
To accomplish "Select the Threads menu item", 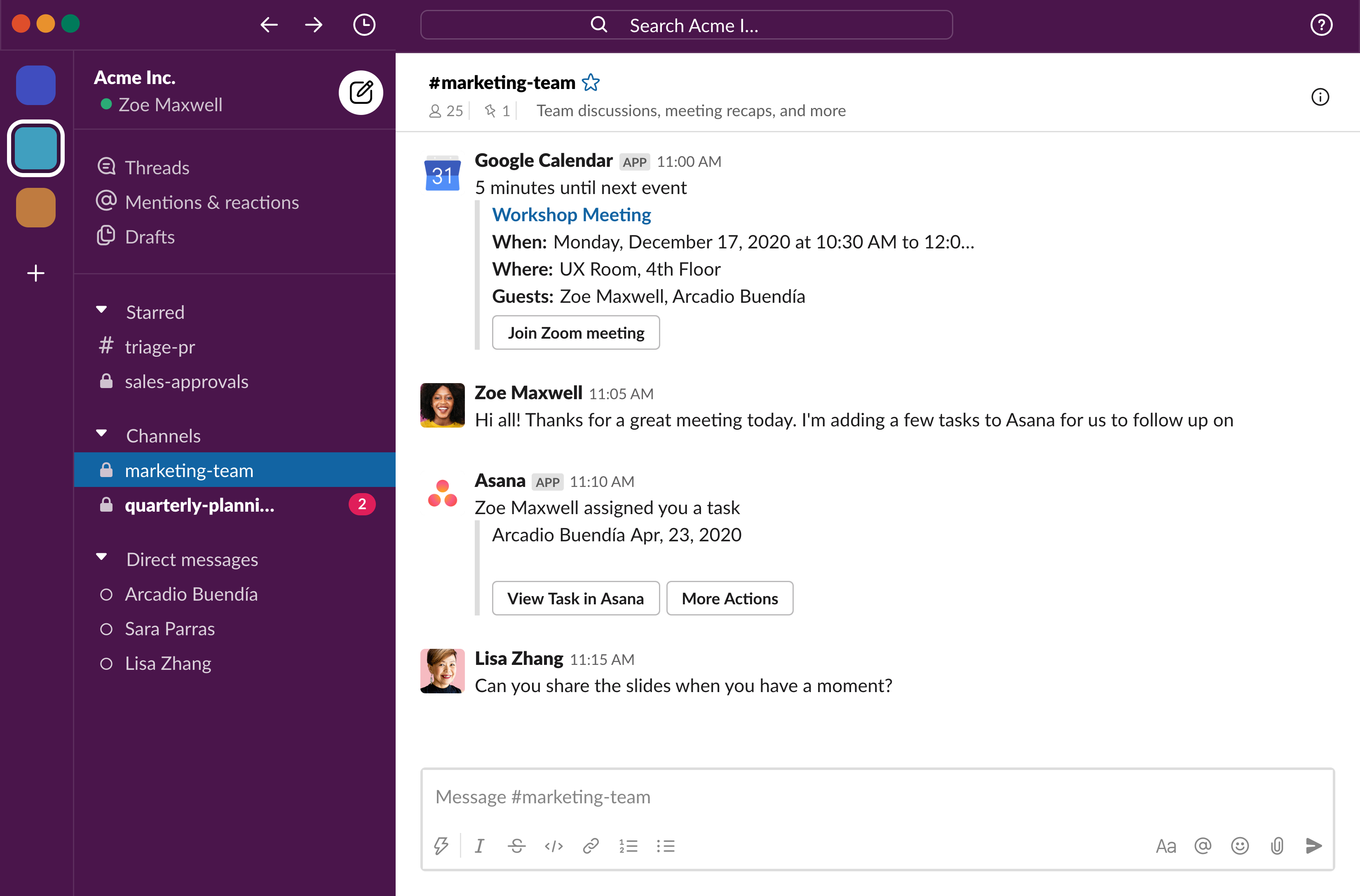I will [x=158, y=167].
